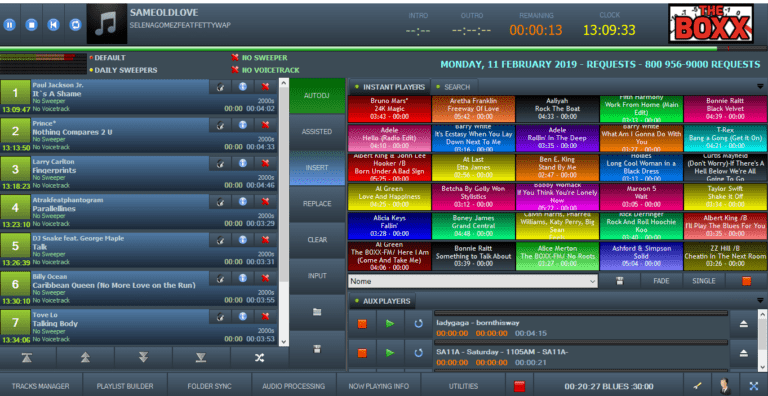Expand the Instant Players panel menu arrow
The width and height of the screenshot is (768, 396).
(x=760, y=86)
